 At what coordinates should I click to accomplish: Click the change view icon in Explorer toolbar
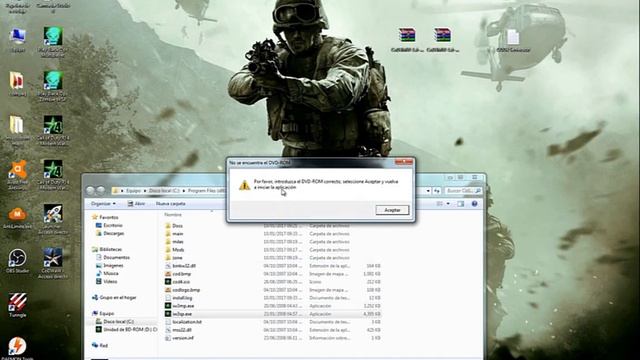coord(440,204)
